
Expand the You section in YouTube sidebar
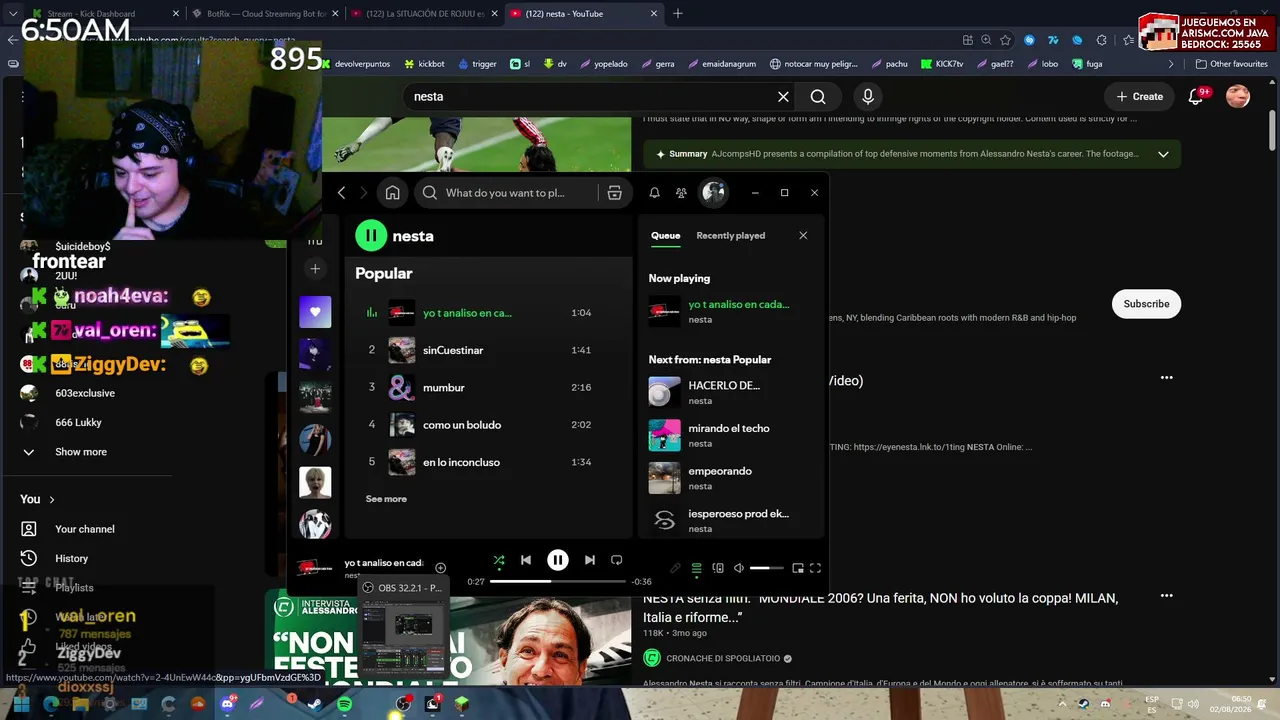click(37, 499)
